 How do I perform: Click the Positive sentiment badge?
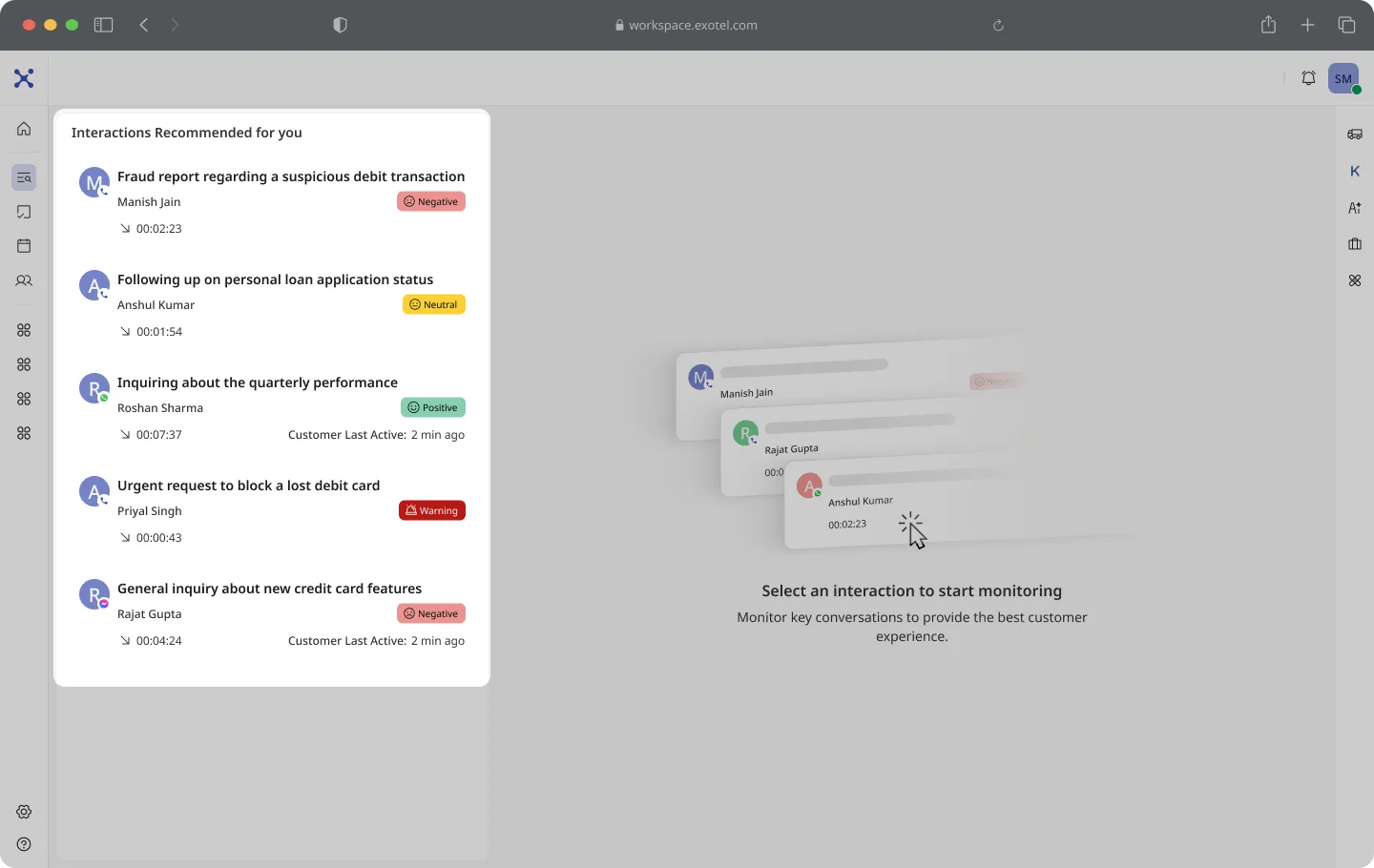pos(433,407)
